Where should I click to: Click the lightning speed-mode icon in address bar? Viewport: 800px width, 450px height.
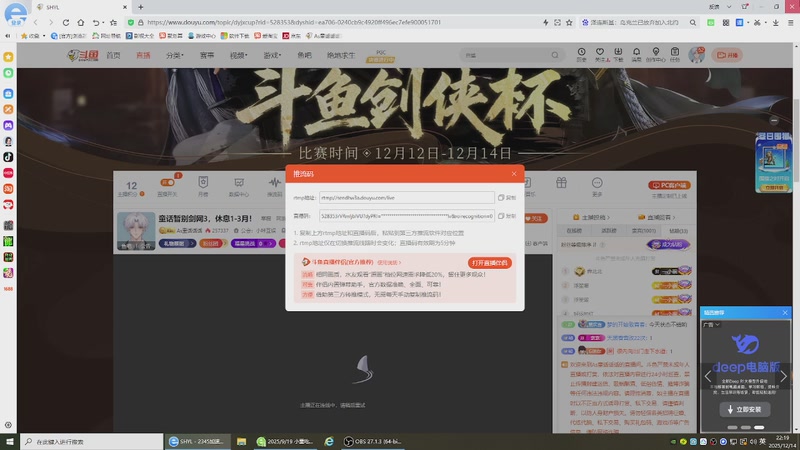(545, 22)
